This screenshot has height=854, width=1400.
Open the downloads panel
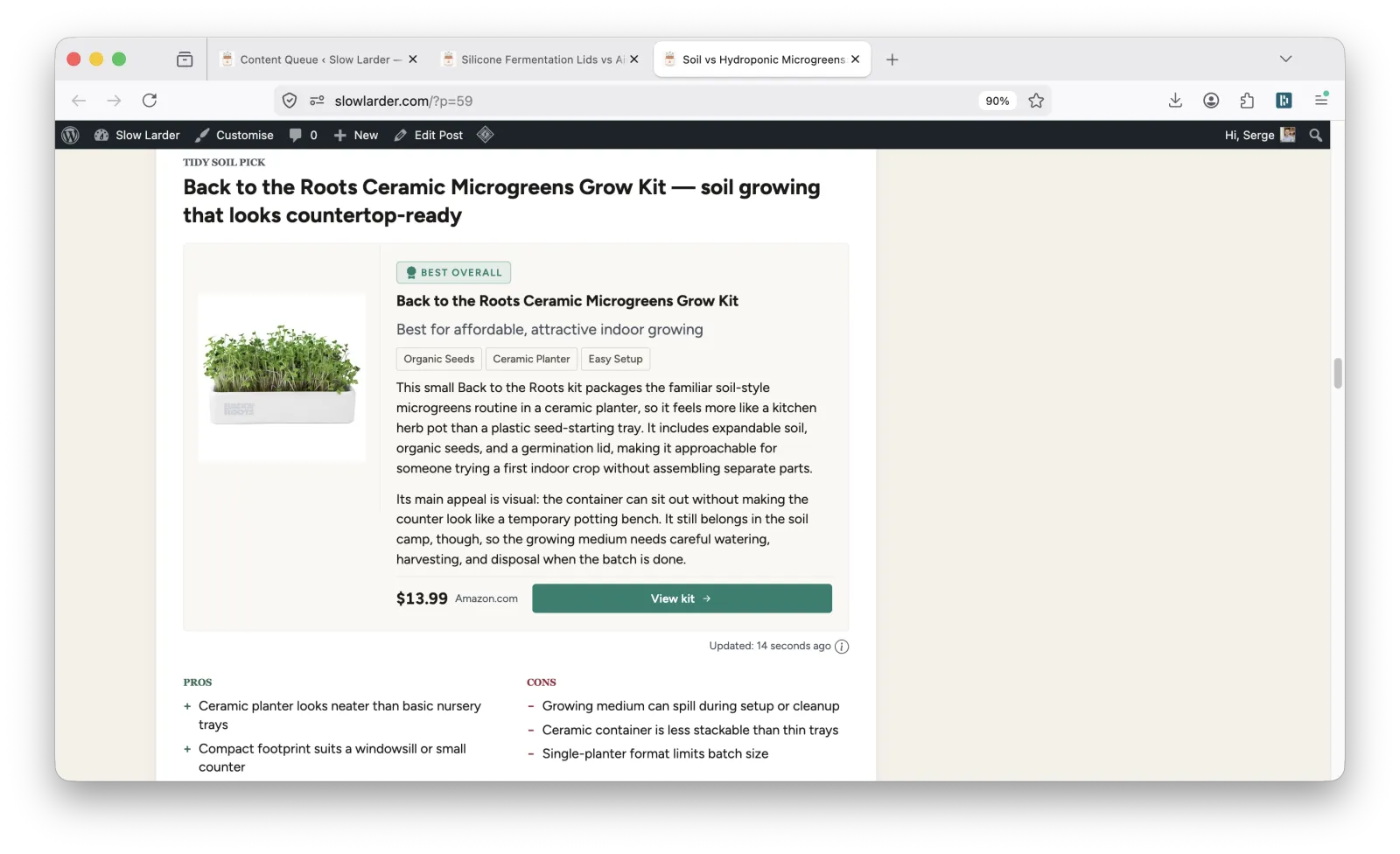coord(1175,101)
